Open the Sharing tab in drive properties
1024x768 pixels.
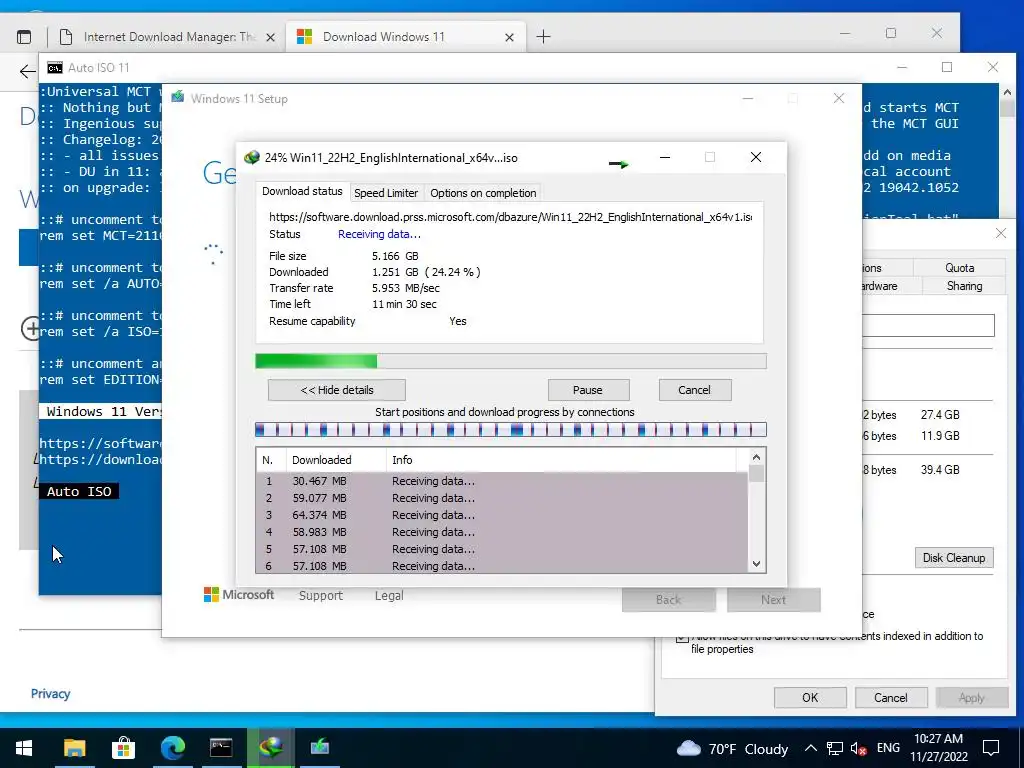964,286
